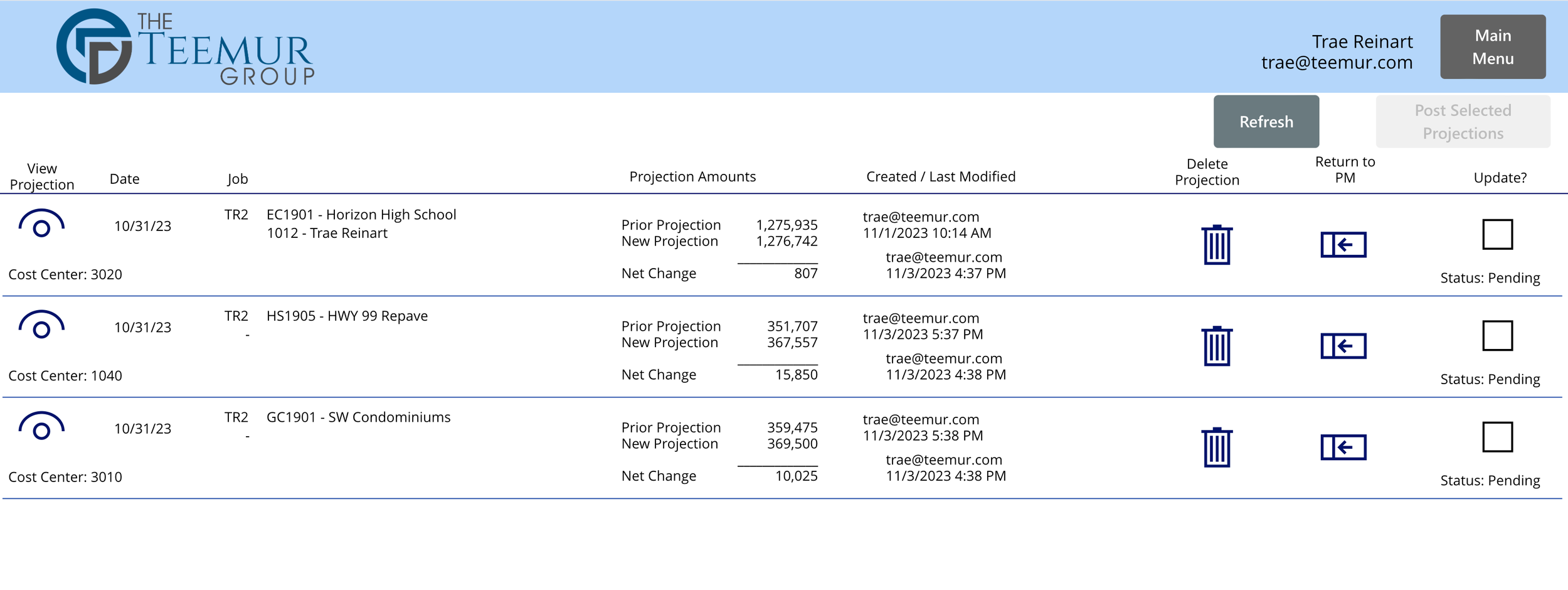Click '11/3/2023 5:38 PM' created timestamp
Image resolution: width=1568 pixels, height=590 pixels.
[x=923, y=436]
